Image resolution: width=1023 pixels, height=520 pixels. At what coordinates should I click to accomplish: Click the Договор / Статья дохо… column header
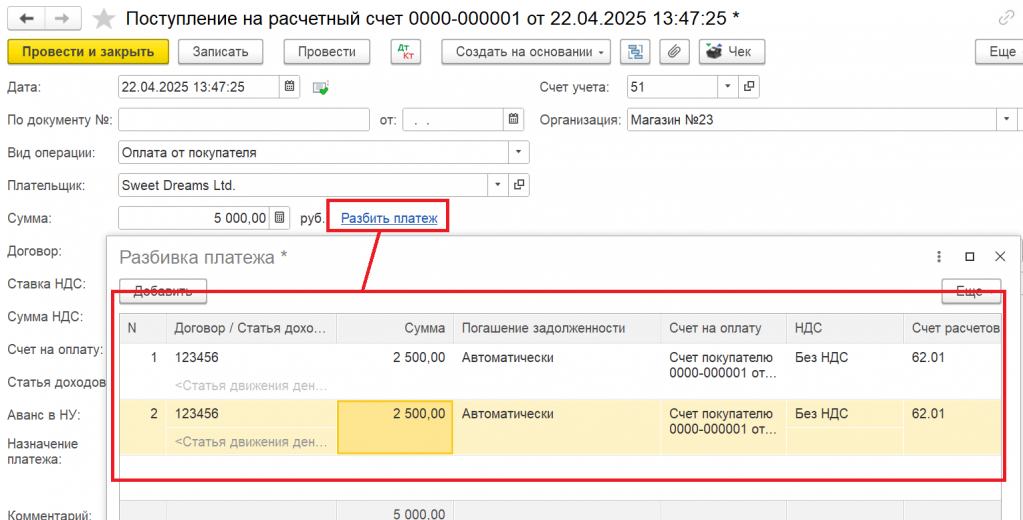[251, 328]
